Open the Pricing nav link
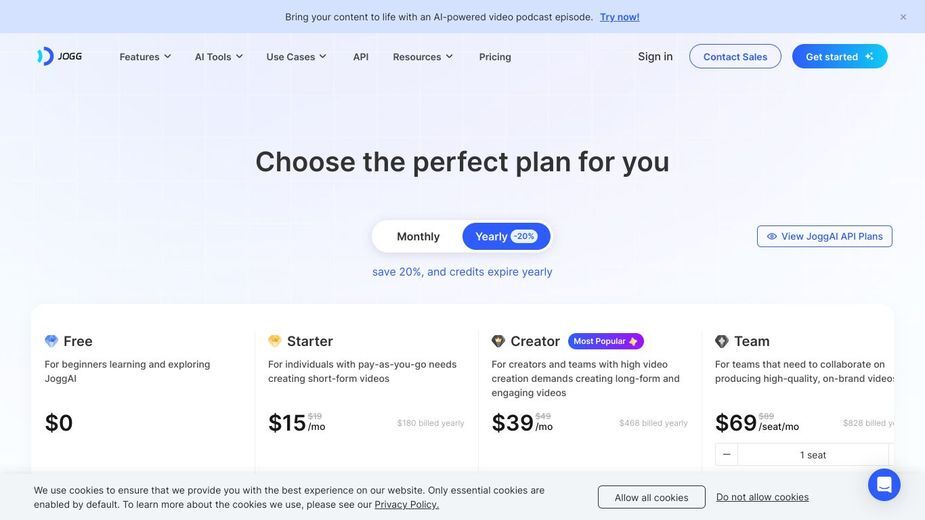 pos(495,57)
